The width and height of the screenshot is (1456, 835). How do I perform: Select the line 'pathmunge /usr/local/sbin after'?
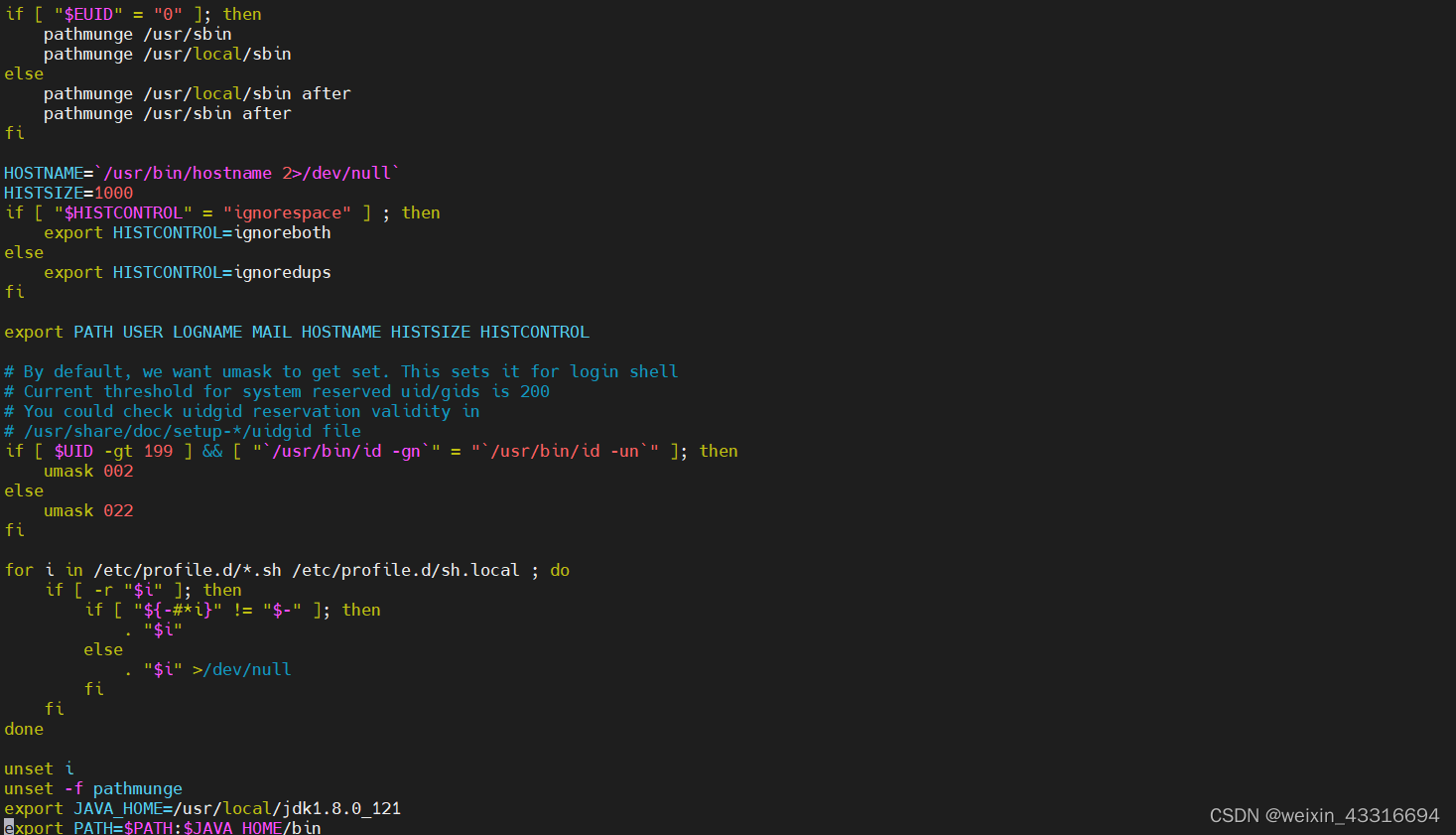pos(198,93)
